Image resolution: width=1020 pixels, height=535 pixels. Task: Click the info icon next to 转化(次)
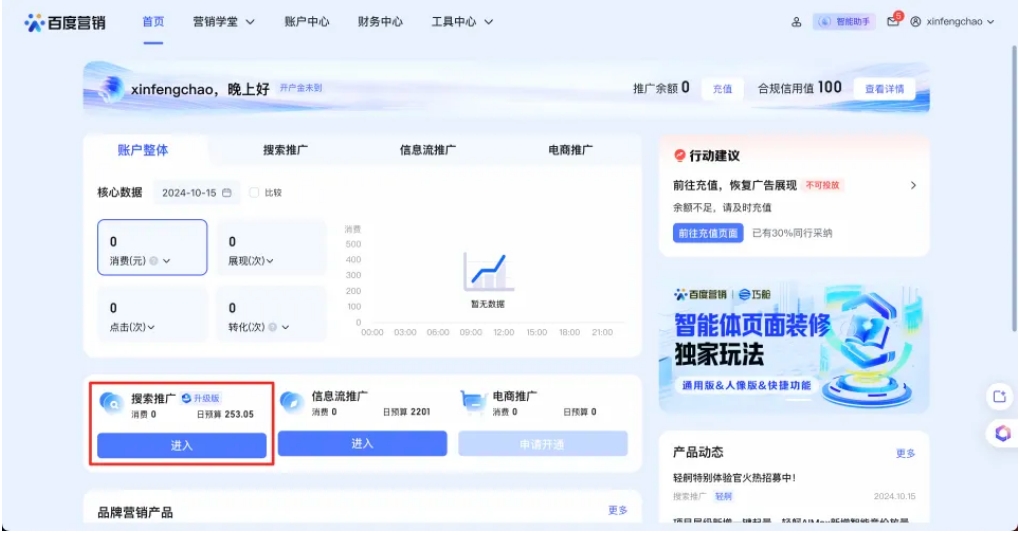tap(273, 327)
